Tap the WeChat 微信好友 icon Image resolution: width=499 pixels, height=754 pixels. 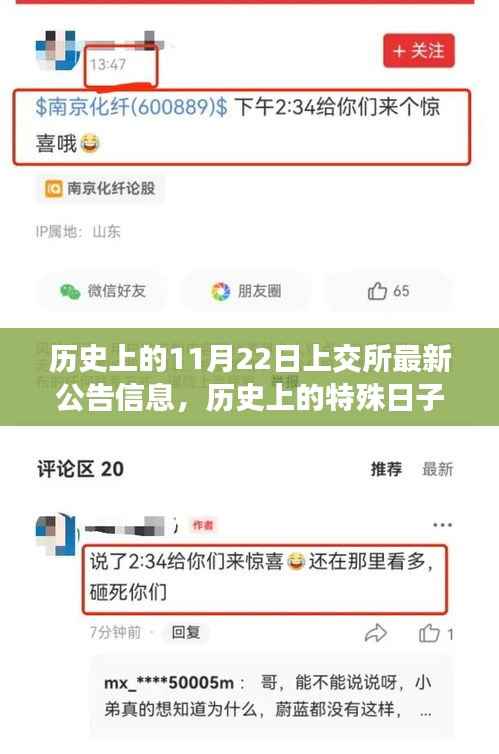click(x=70, y=291)
